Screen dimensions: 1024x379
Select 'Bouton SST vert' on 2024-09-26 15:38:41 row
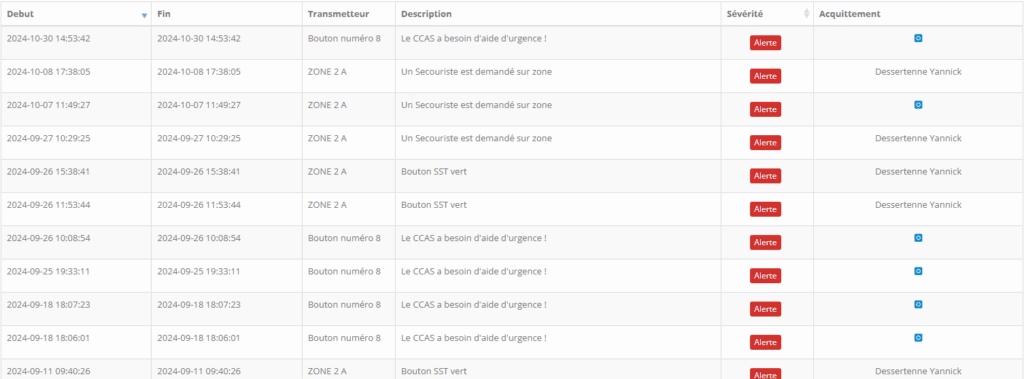pyautogui.click(x=434, y=171)
